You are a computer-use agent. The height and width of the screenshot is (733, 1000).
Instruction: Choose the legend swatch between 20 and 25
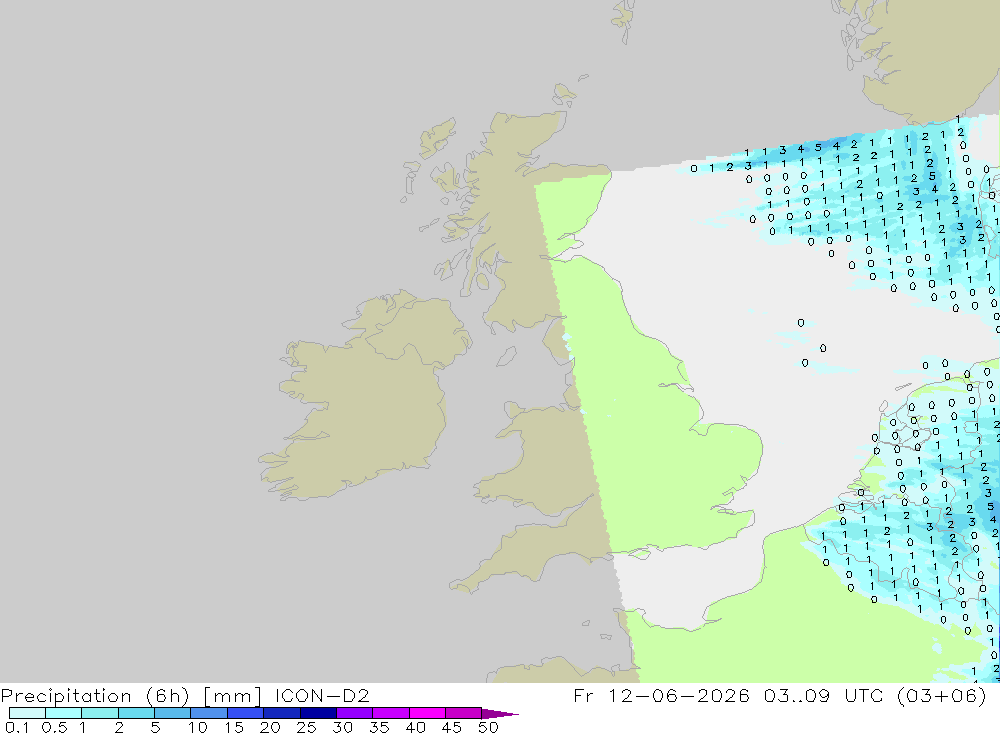pyautogui.click(x=282, y=713)
